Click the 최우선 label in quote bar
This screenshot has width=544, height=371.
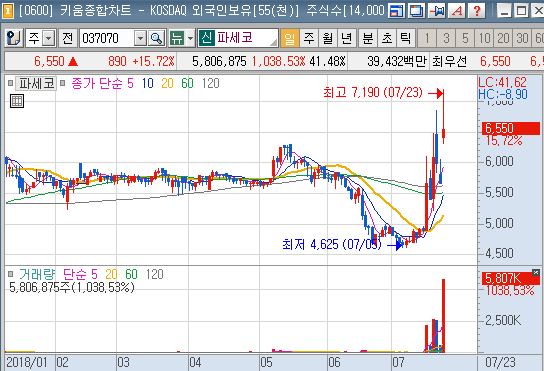point(450,62)
